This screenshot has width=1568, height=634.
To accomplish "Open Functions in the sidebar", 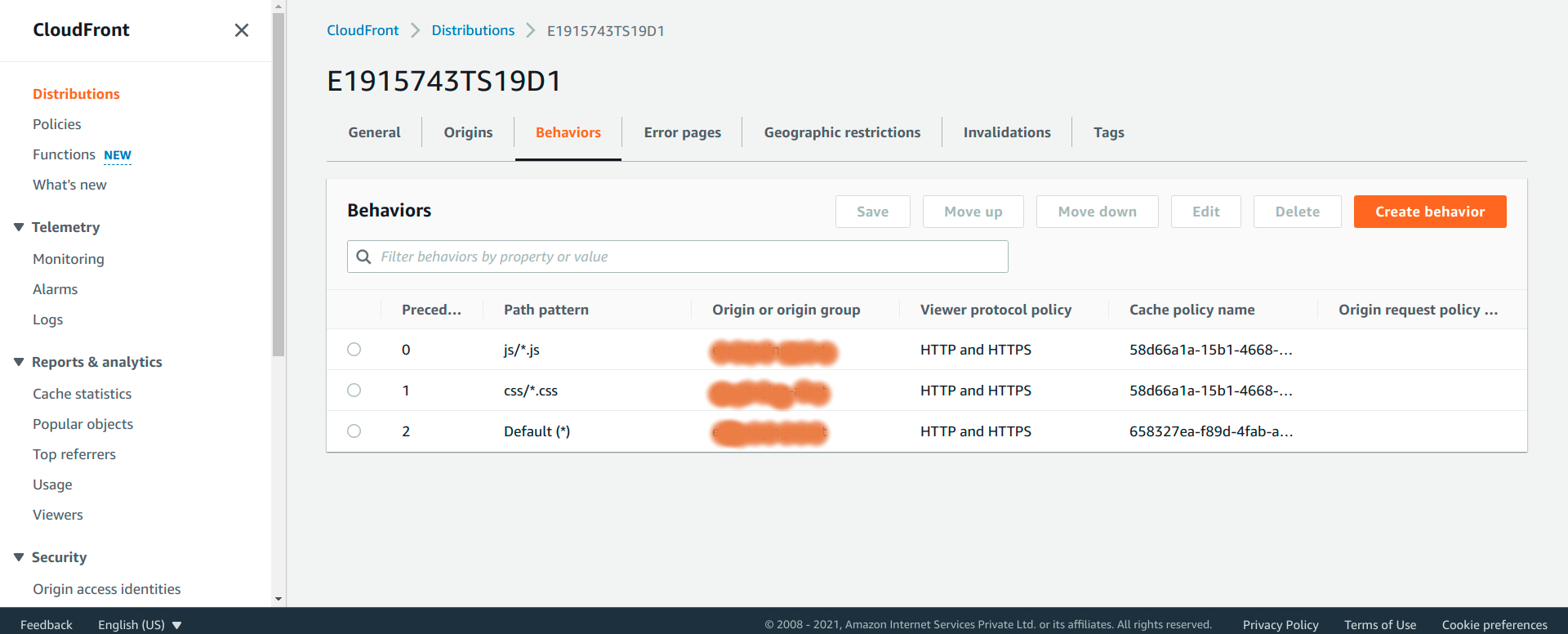I will (64, 154).
